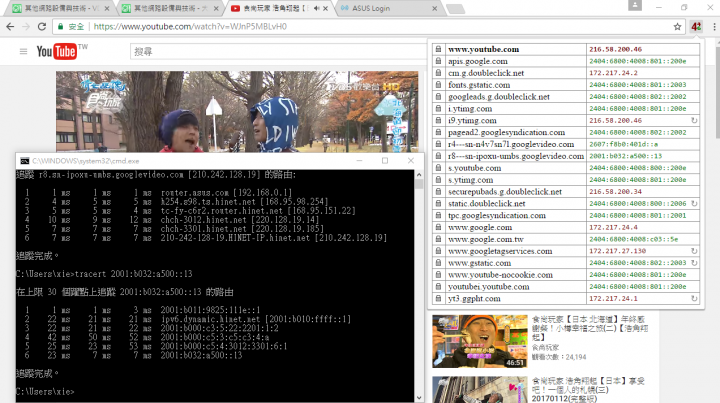The height and width of the screenshot is (403, 720).
Task: Select the fonts.gstatic.com domain entry
Action: point(479,85)
